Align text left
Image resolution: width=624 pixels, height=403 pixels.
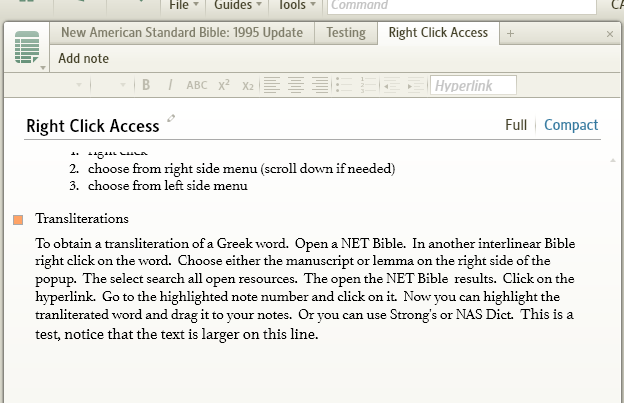(x=272, y=85)
